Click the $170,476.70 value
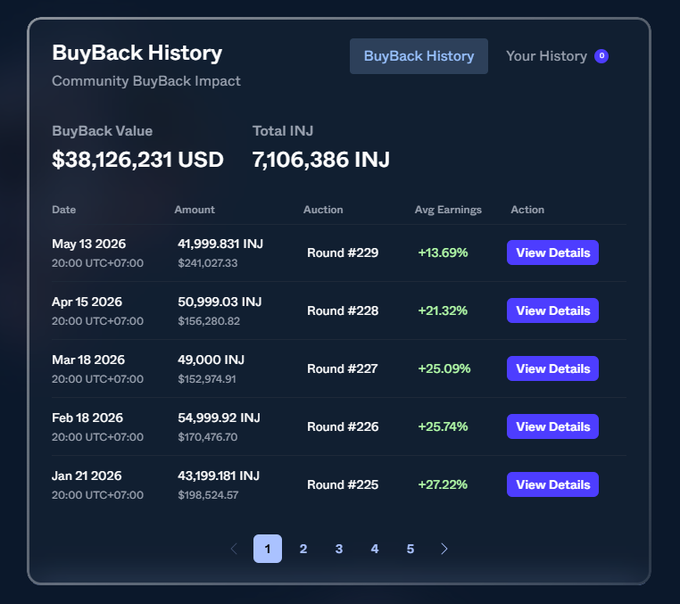This screenshot has height=604, width=680. pyautogui.click(x=208, y=437)
